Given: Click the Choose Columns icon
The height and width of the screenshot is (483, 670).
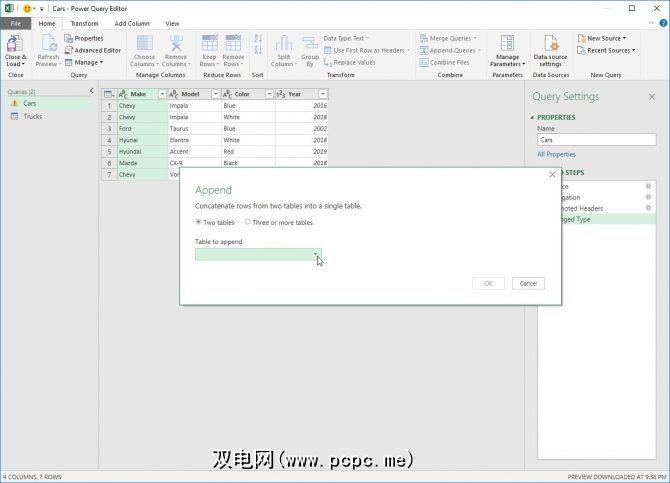Looking at the screenshot, I should point(144,44).
